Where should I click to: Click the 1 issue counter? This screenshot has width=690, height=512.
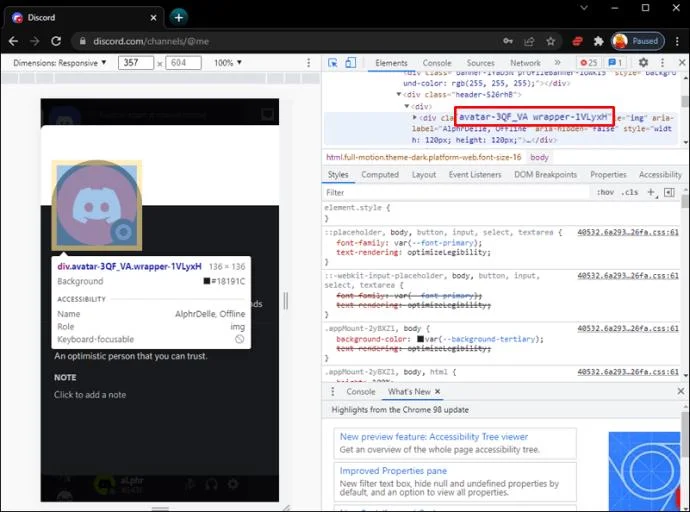pos(616,62)
